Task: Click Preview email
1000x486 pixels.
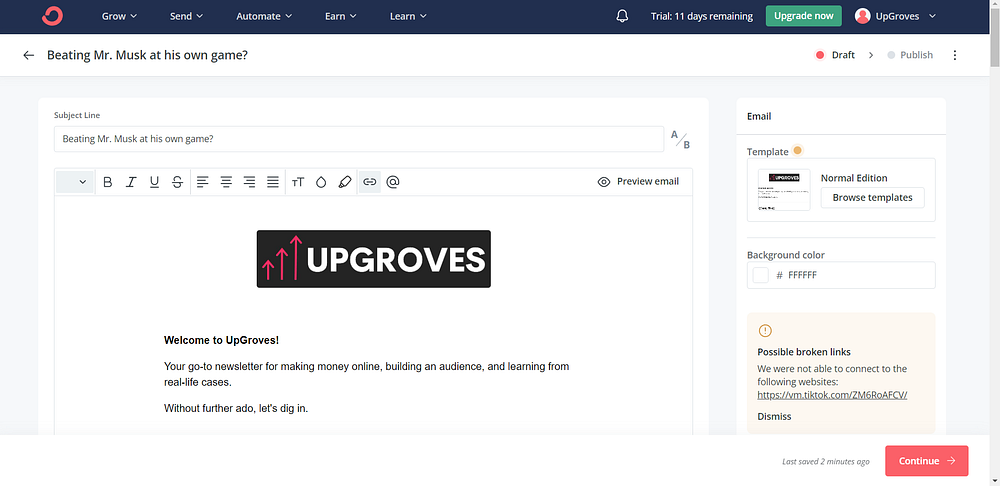Action: coord(638,182)
